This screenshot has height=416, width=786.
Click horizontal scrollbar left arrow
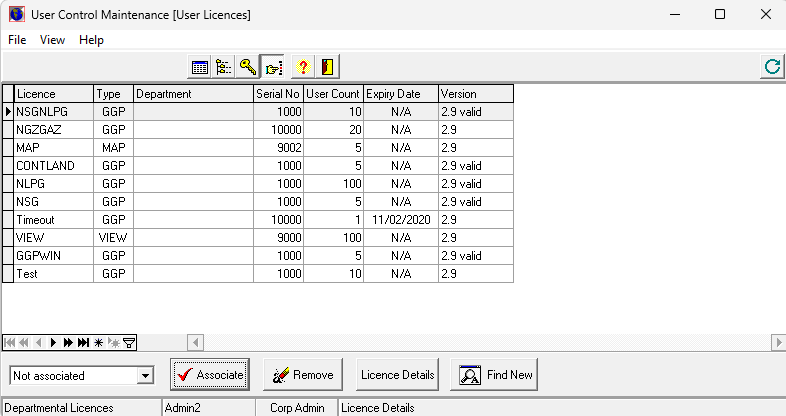(x=195, y=343)
